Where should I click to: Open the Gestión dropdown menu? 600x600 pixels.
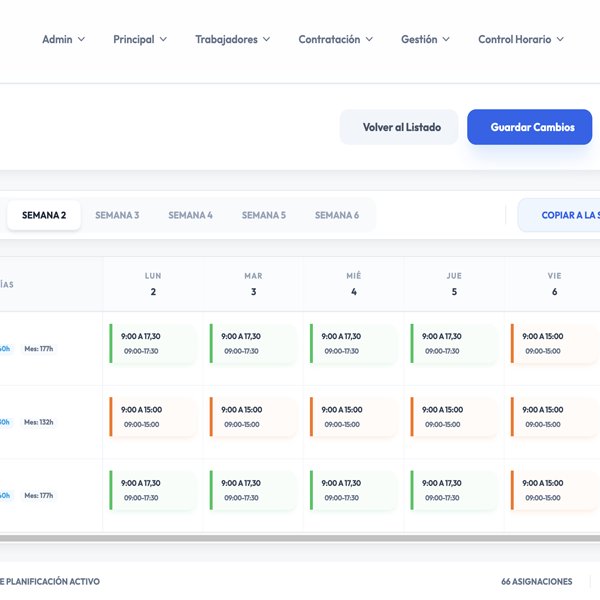point(425,39)
